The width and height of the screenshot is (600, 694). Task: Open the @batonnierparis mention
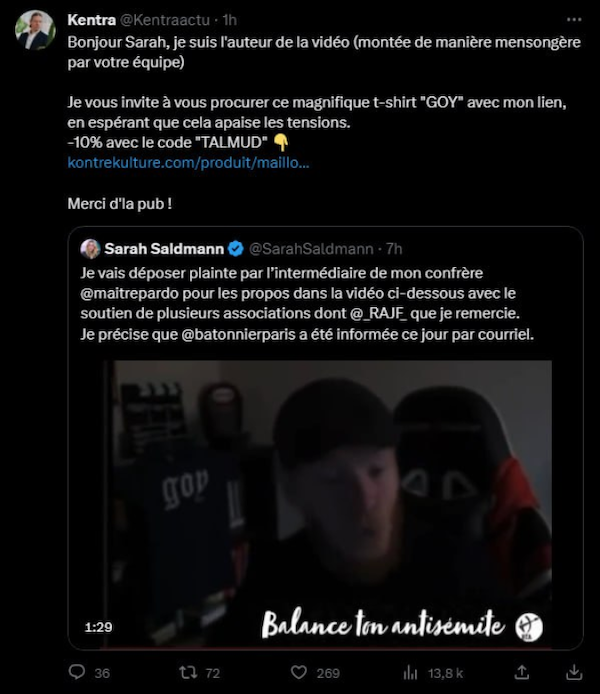[x=238, y=334]
